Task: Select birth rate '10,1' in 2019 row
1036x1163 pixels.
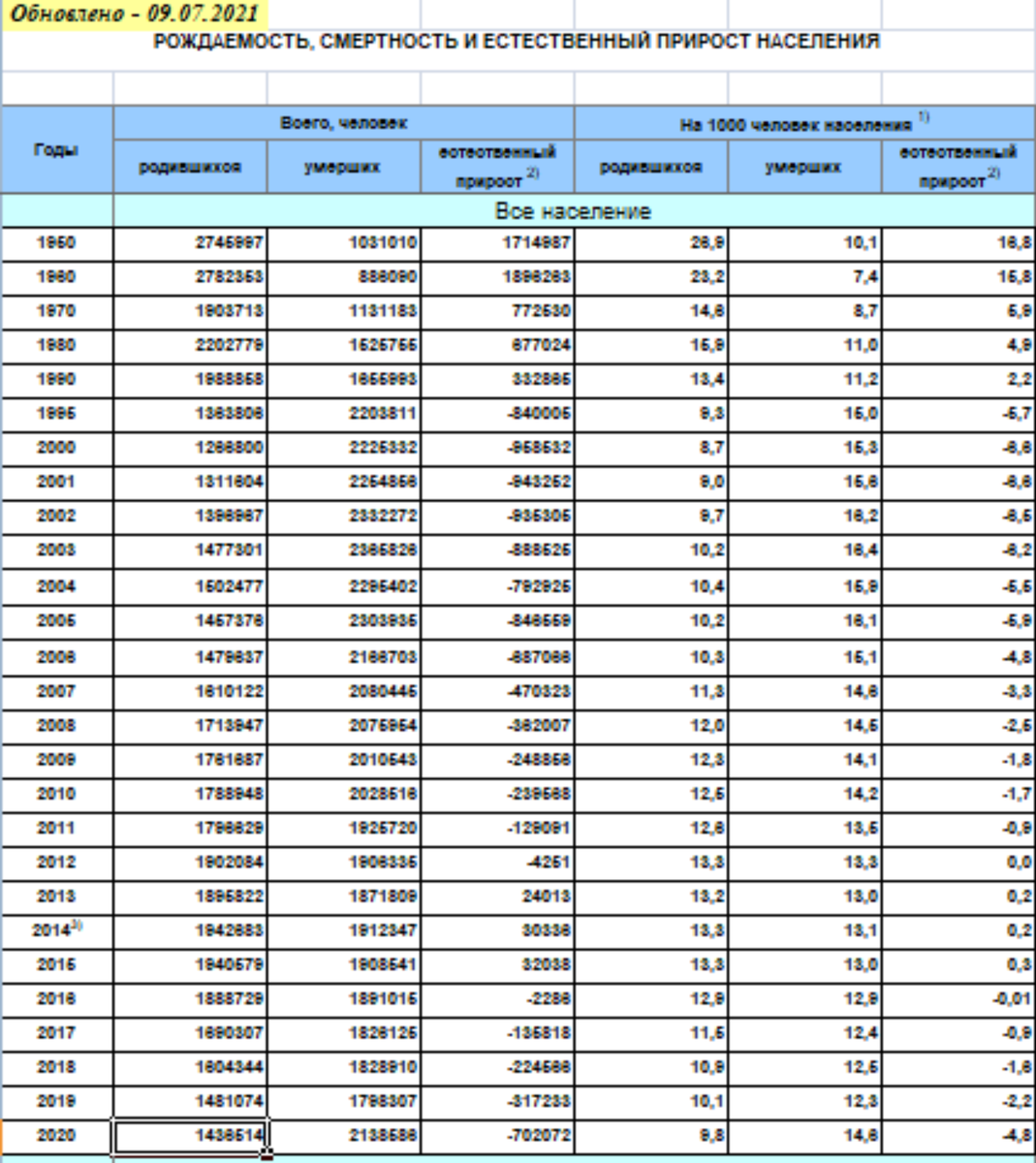Action: [x=651, y=1101]
